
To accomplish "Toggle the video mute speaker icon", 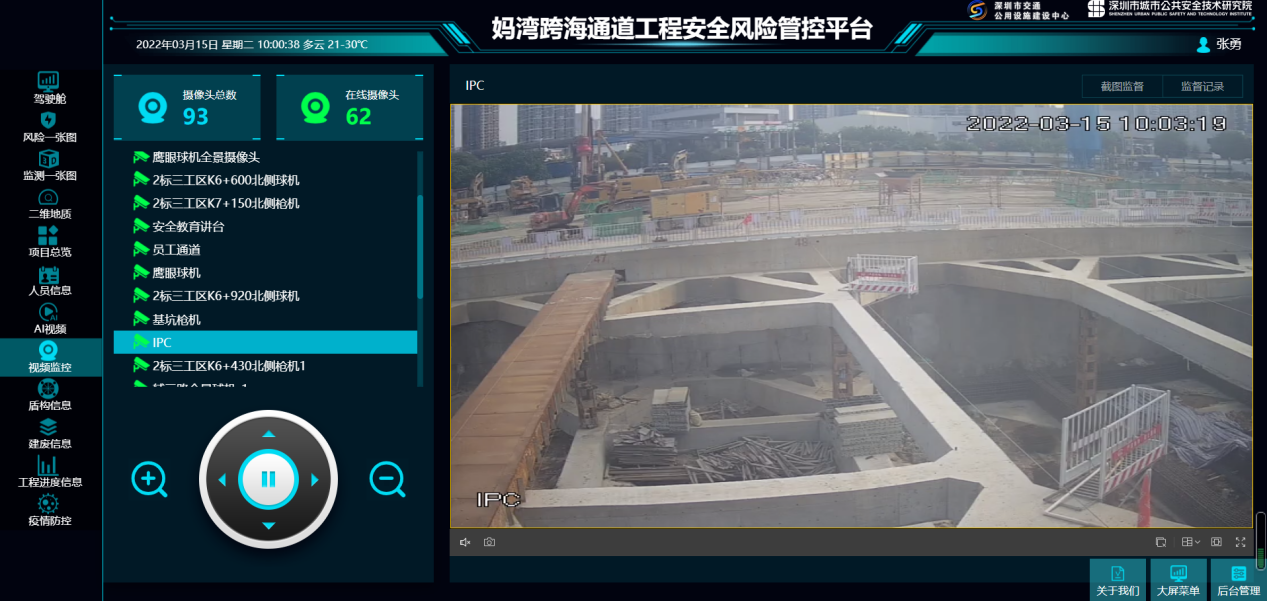I will click(465, 542).
